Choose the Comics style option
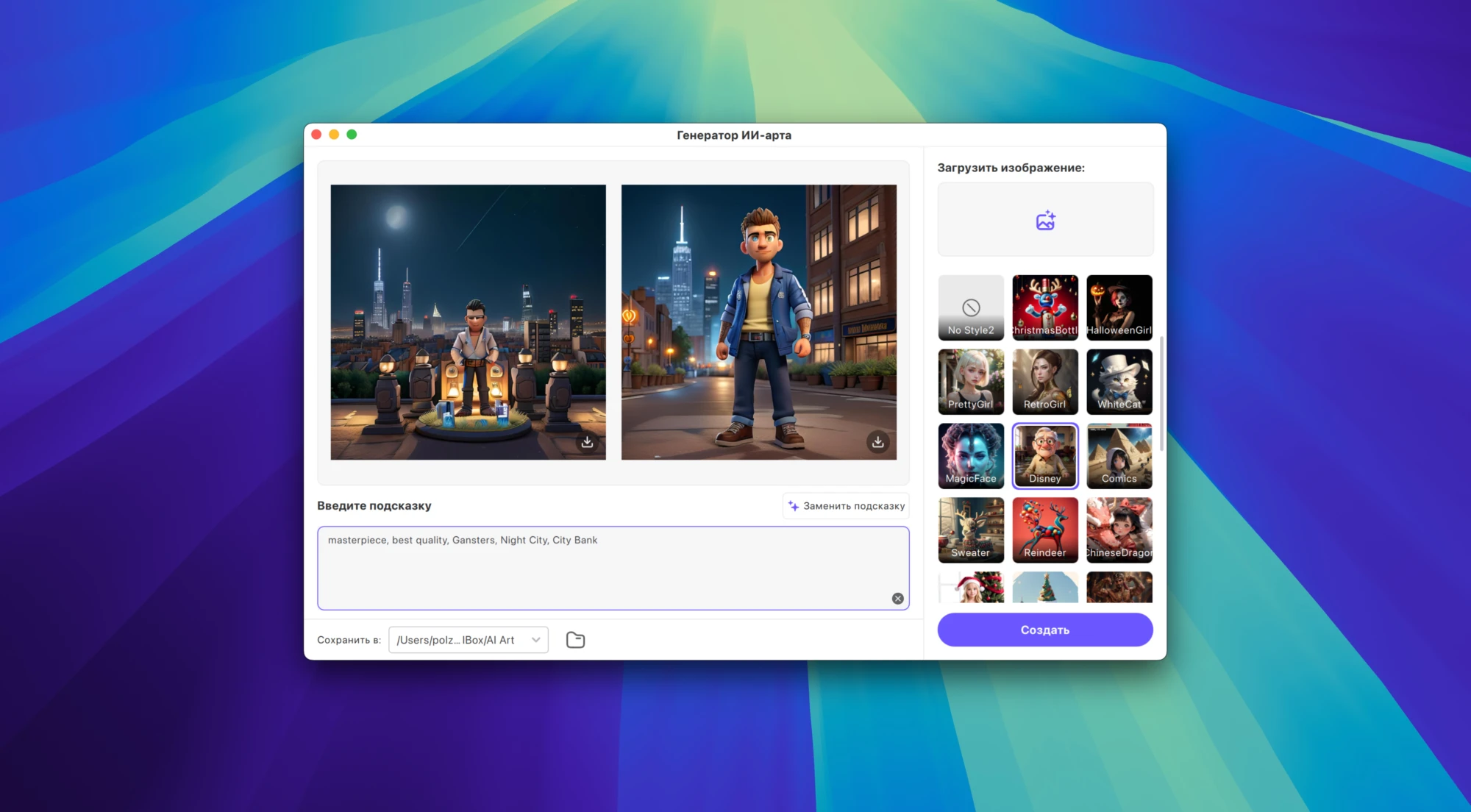Screen dimensions: 1471x812 (x=1119, y=455)
